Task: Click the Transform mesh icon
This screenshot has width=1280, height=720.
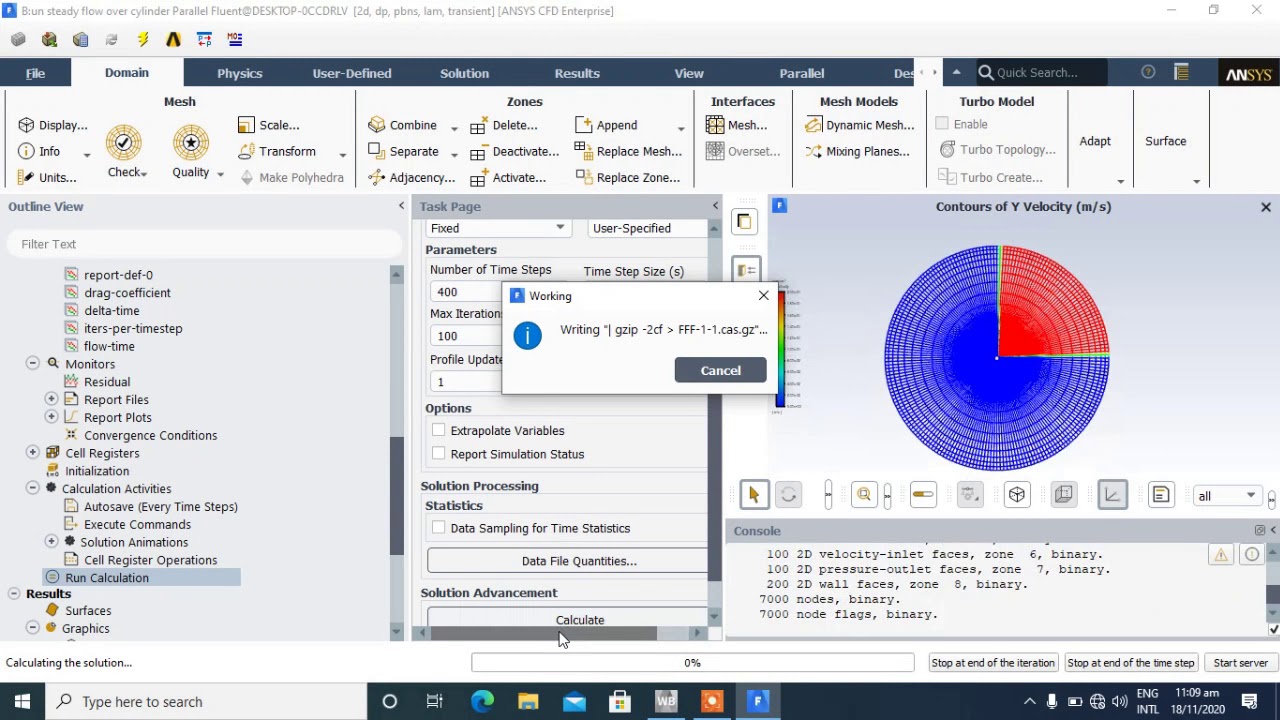Action: click(246, 151)
